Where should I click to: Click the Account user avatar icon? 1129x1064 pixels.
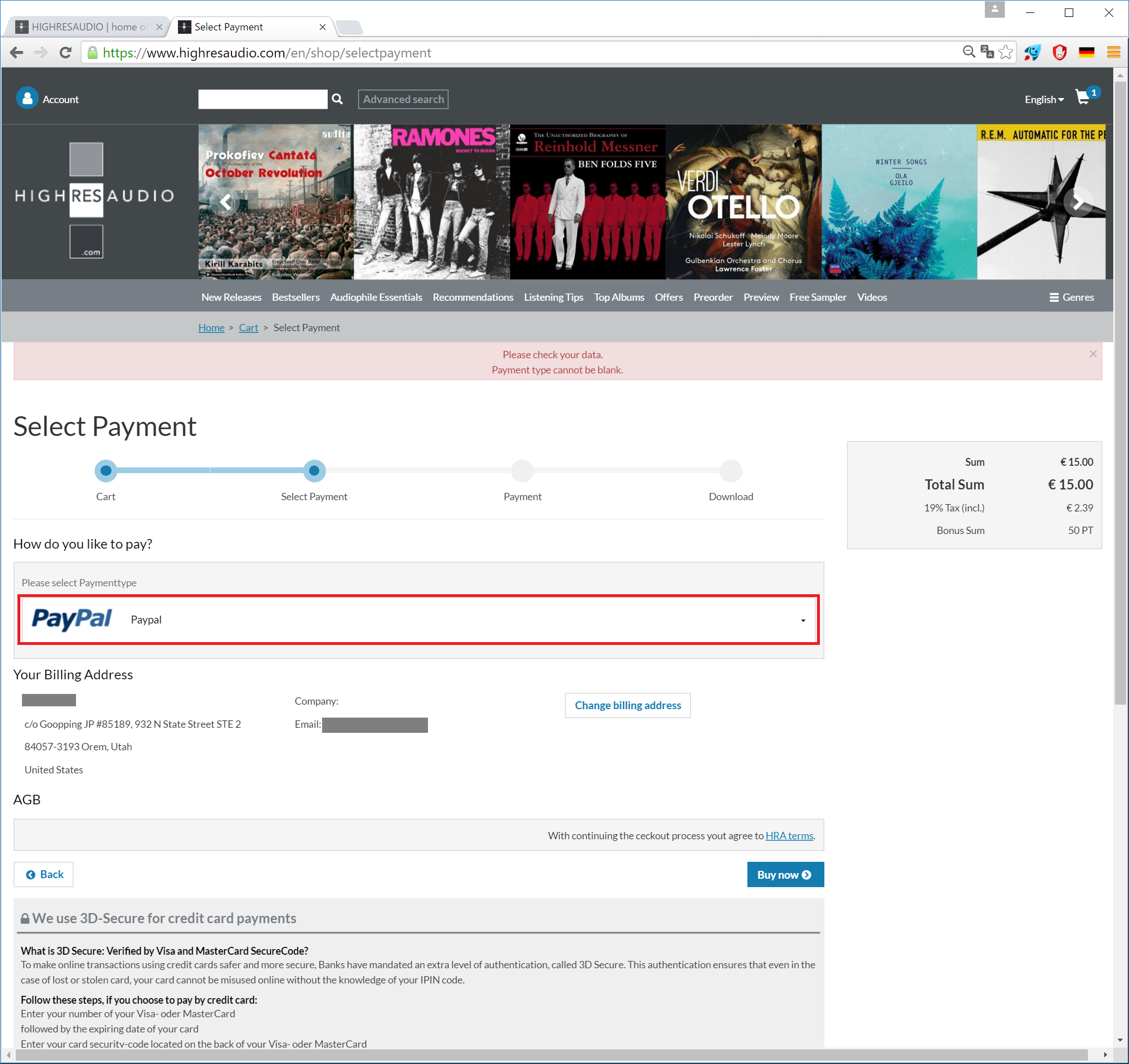point(27,98)
